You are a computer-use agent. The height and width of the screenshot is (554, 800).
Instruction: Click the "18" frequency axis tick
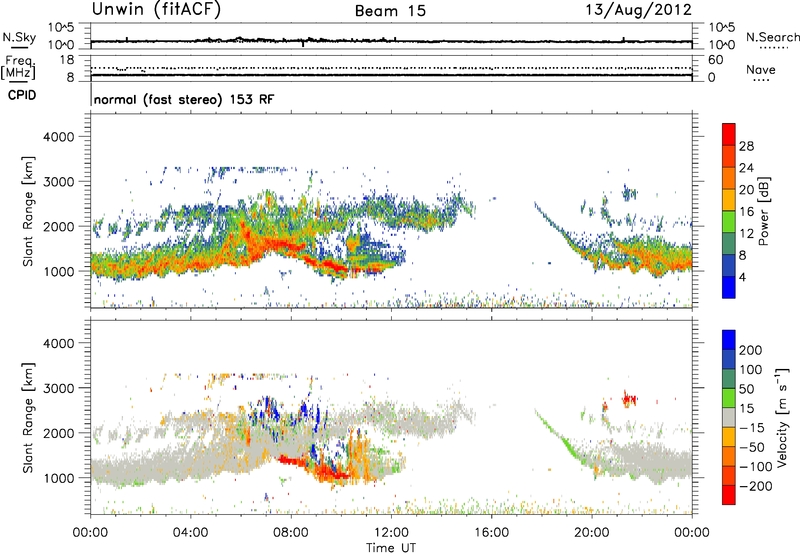pos(67,60)
